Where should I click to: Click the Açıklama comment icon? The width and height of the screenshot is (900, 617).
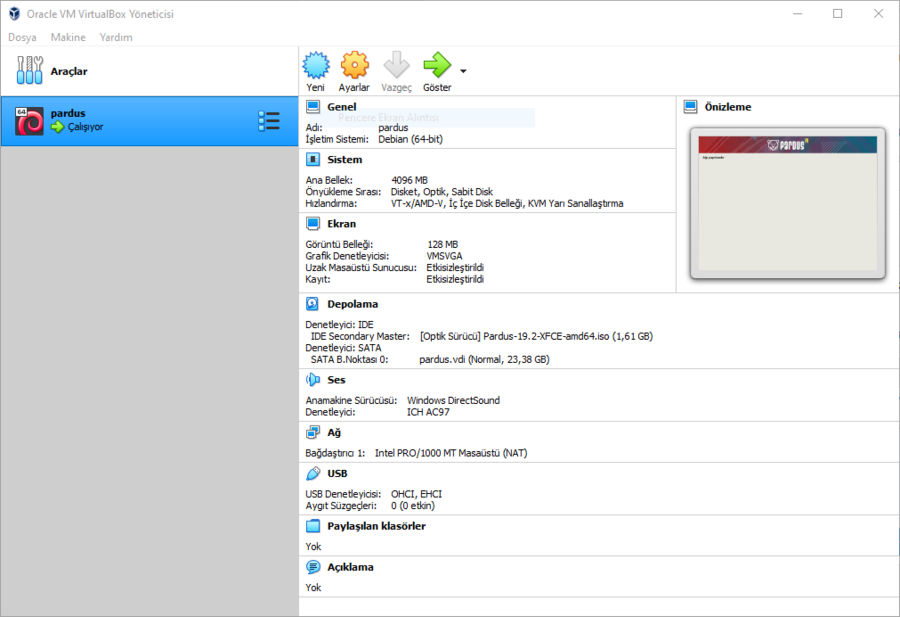313,567
